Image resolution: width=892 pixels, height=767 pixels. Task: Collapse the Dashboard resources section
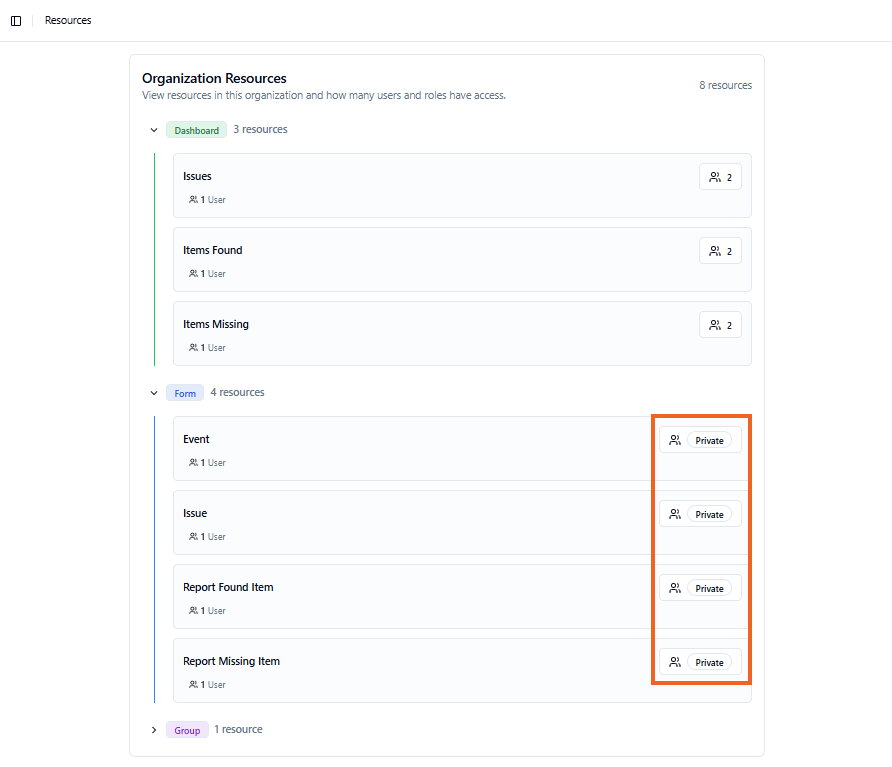154,130
